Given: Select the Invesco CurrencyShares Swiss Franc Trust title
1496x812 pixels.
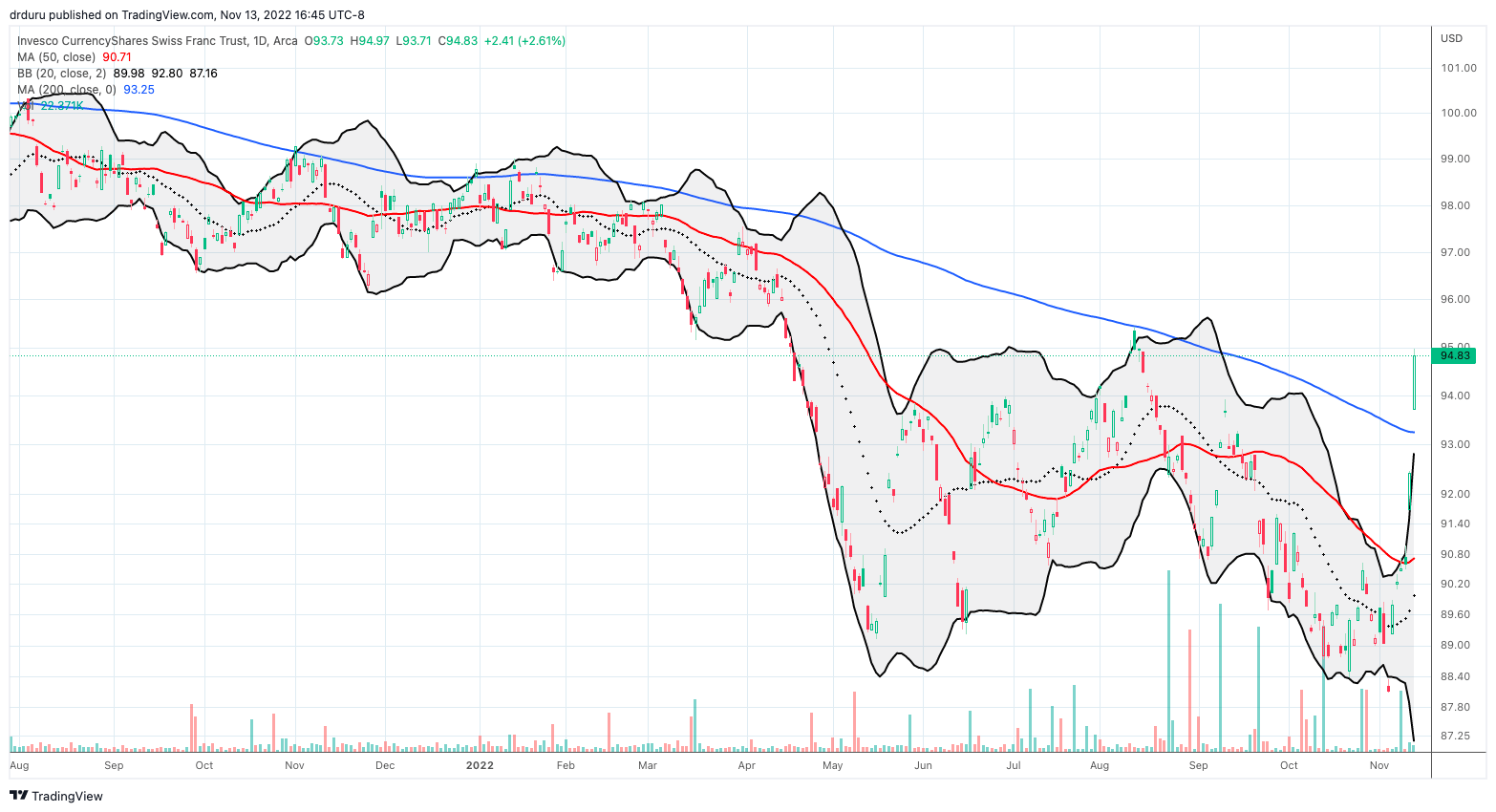Looking at the screenshot, I should coord(132,41).
